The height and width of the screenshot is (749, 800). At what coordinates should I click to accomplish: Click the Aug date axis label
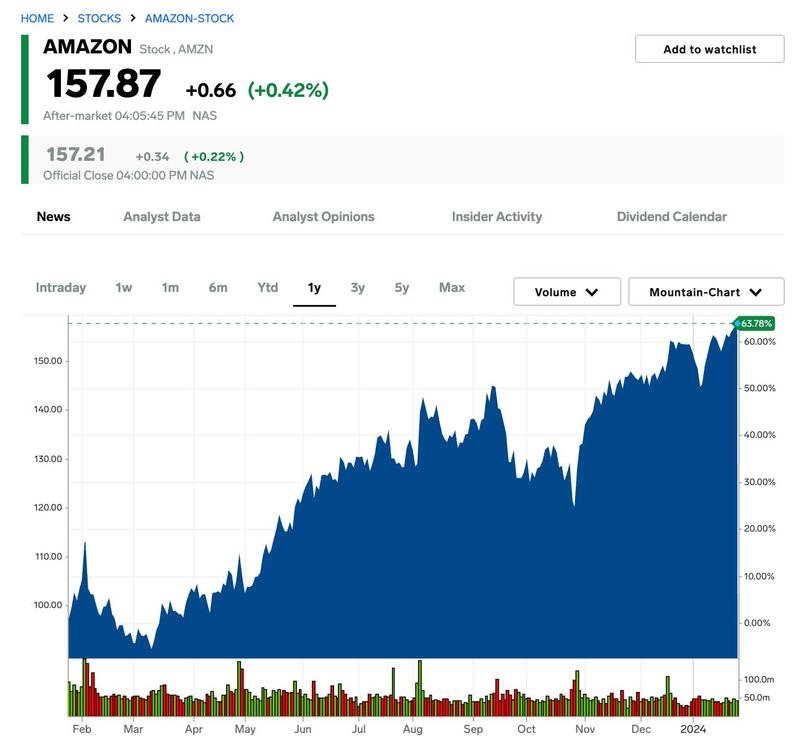tap(412, 729)
